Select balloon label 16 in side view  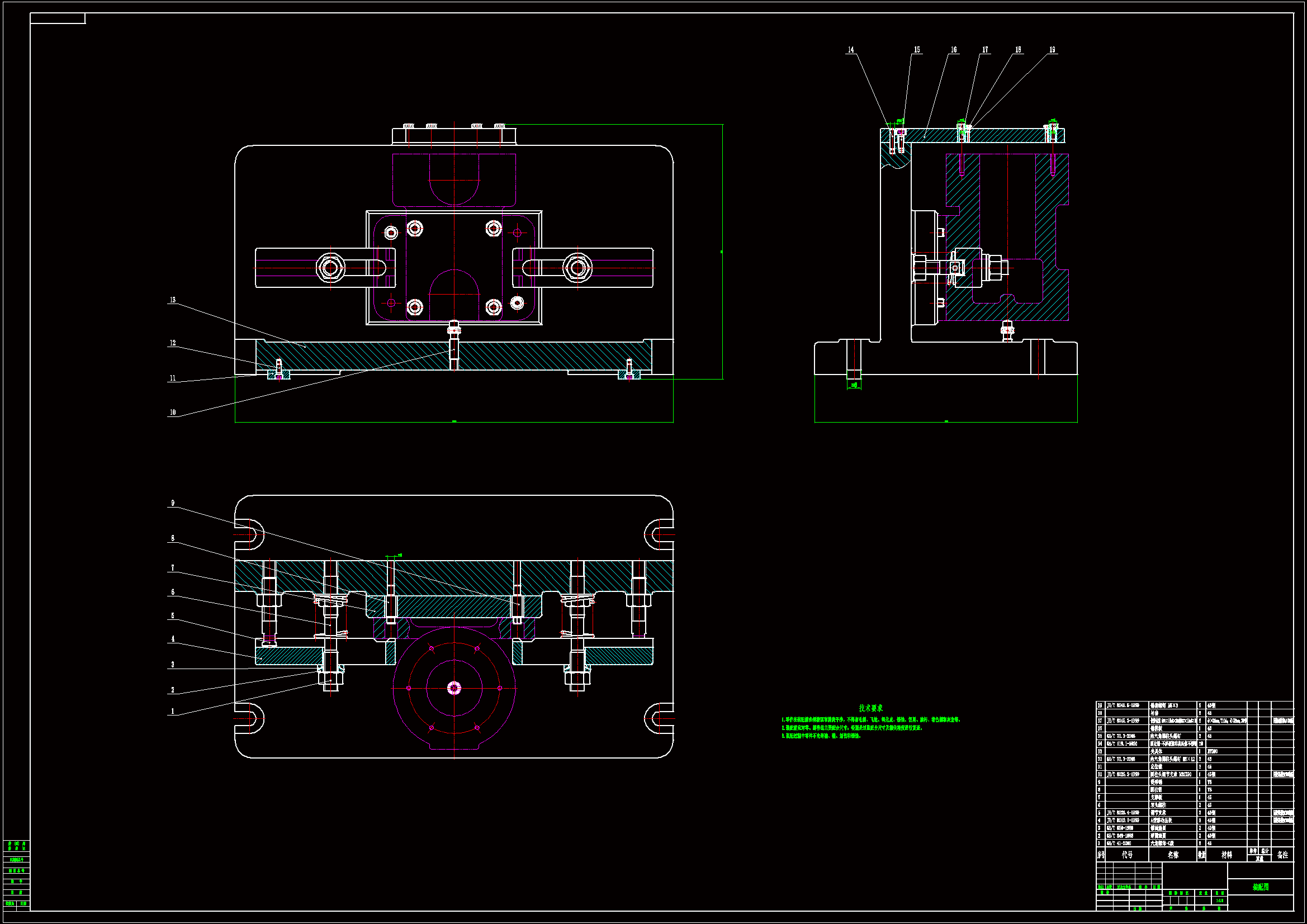pos(954,50)
